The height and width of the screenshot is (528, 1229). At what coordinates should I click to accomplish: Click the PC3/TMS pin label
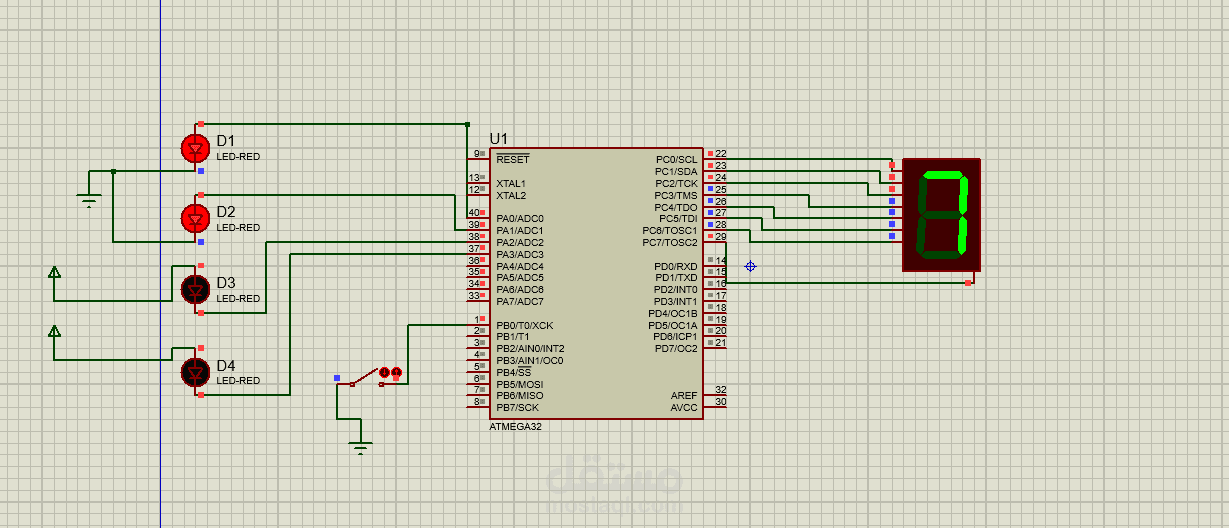pyautogui.click(x=677, y=196)
